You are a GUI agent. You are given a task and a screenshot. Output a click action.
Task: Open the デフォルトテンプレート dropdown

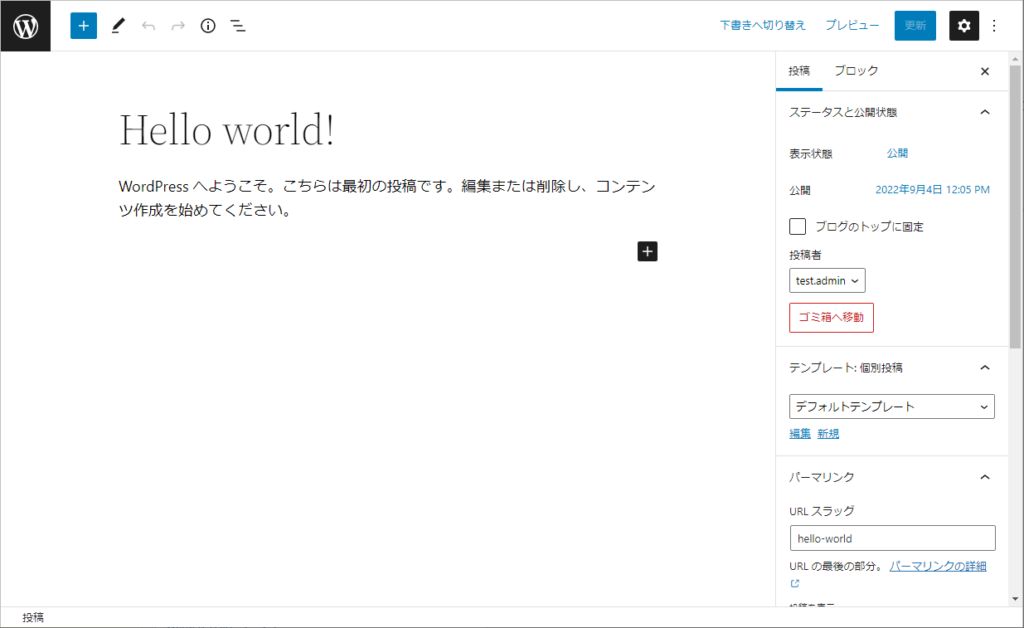pos(892,407)
